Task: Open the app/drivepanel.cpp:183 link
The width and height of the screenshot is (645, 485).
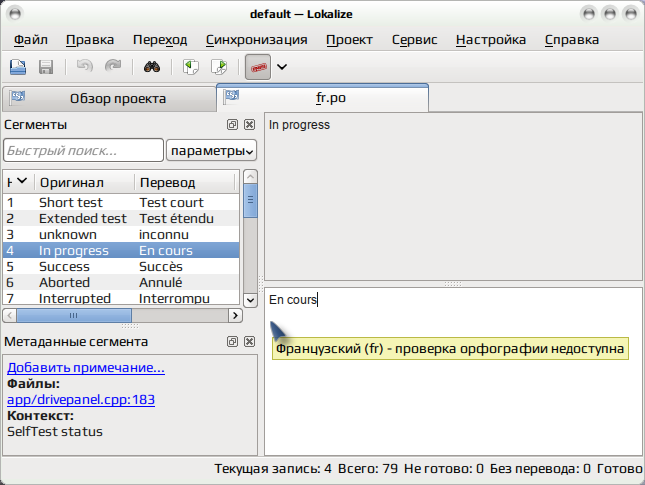Action: click(x=81, y=399)
